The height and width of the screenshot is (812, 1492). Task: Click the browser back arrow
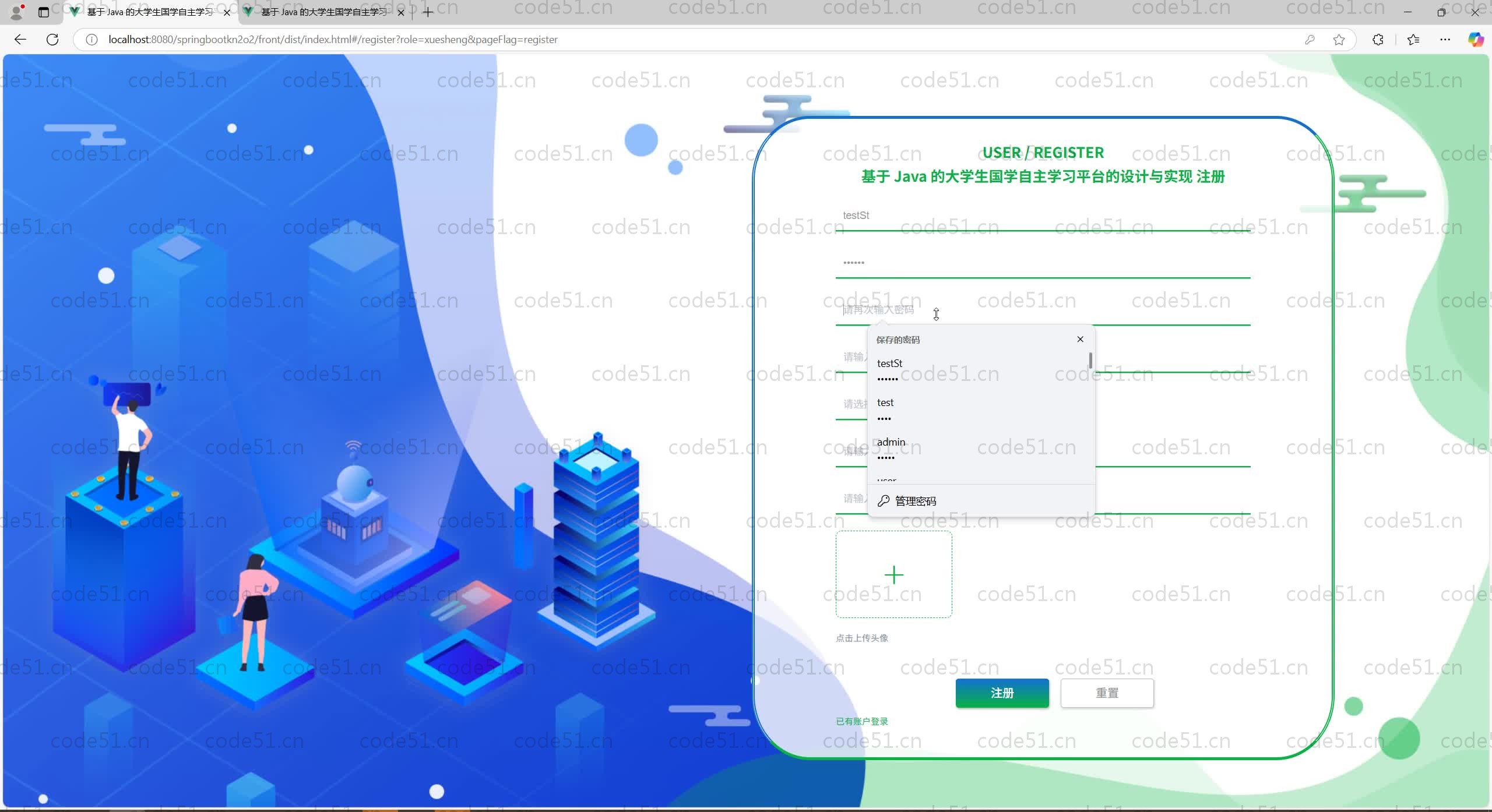pos(20,40)
